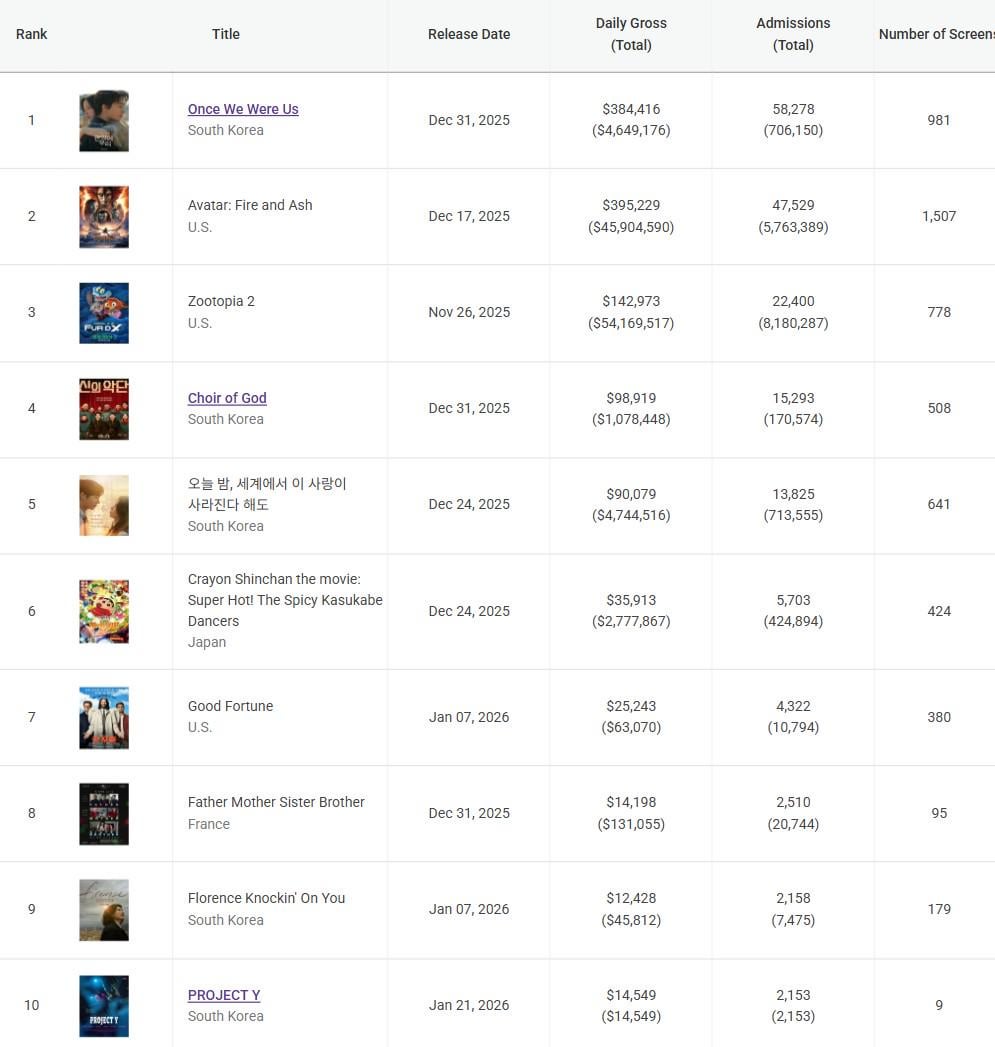Select the Father Mother Sister Brother poster
995x1047 pixels.
[104, 813]
